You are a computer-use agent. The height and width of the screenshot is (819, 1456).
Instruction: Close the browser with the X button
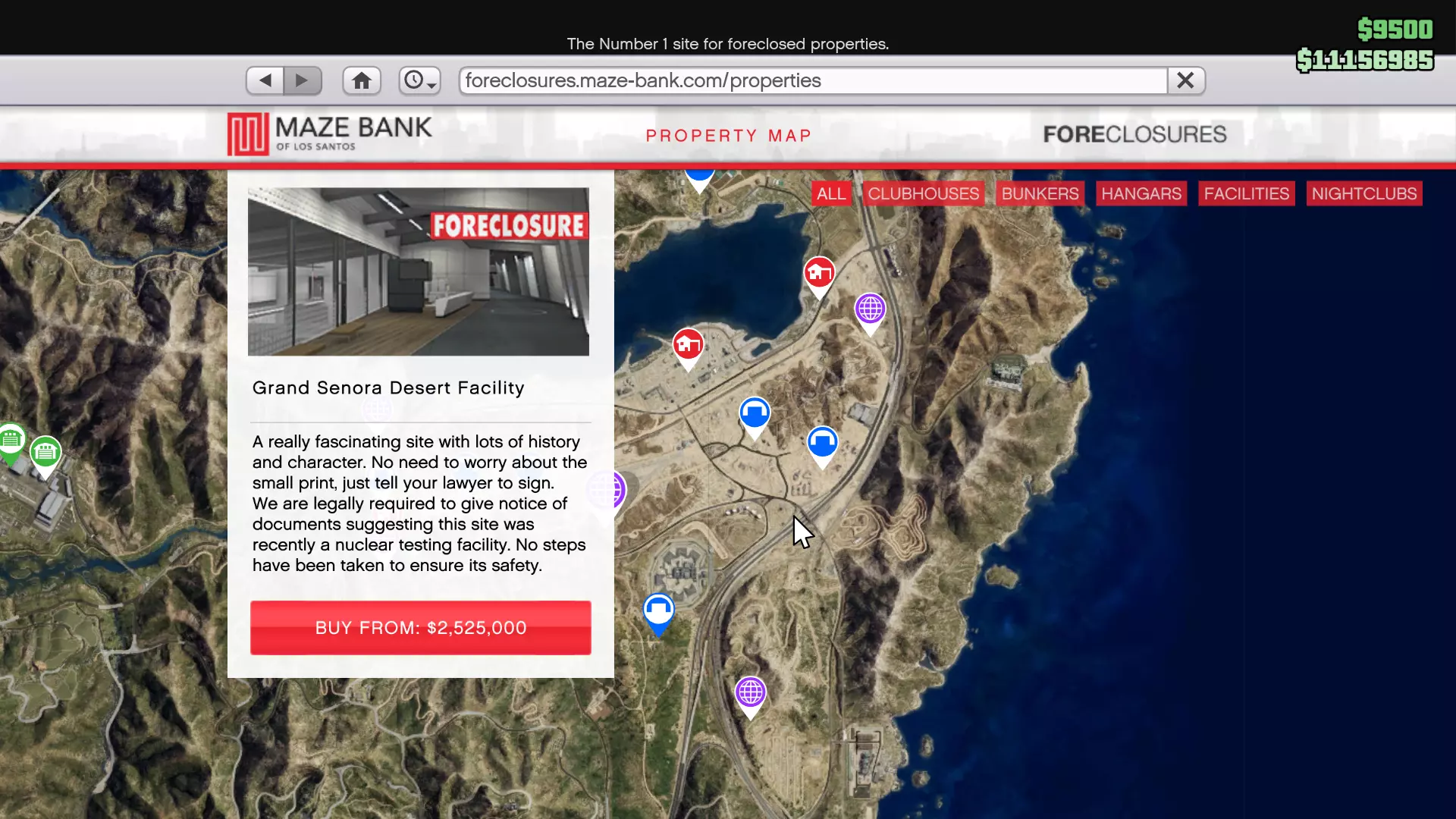tap(1185, 80)
